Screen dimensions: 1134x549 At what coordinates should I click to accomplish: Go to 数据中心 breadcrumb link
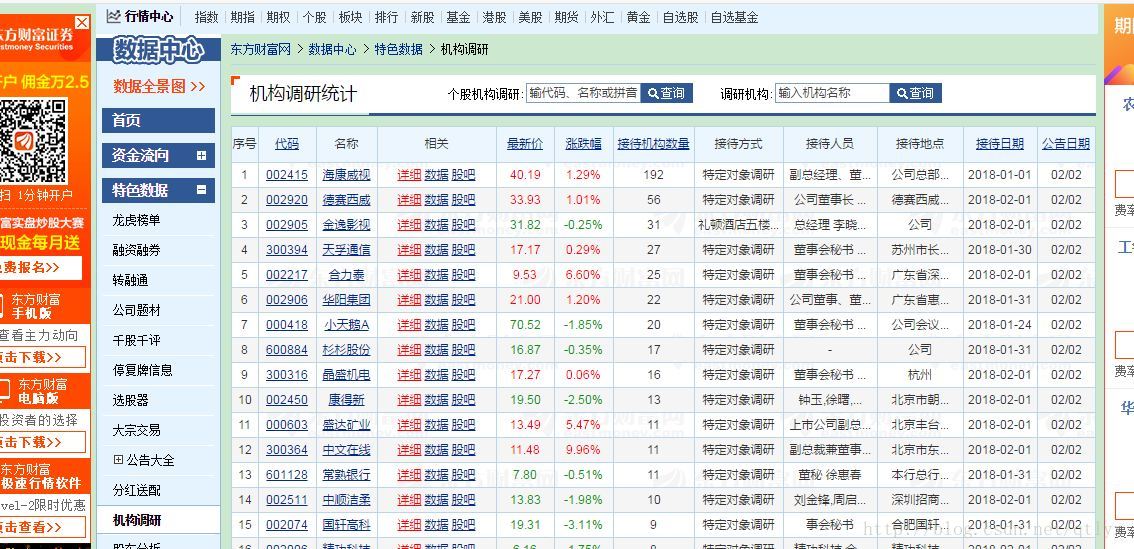click(332, 49)
